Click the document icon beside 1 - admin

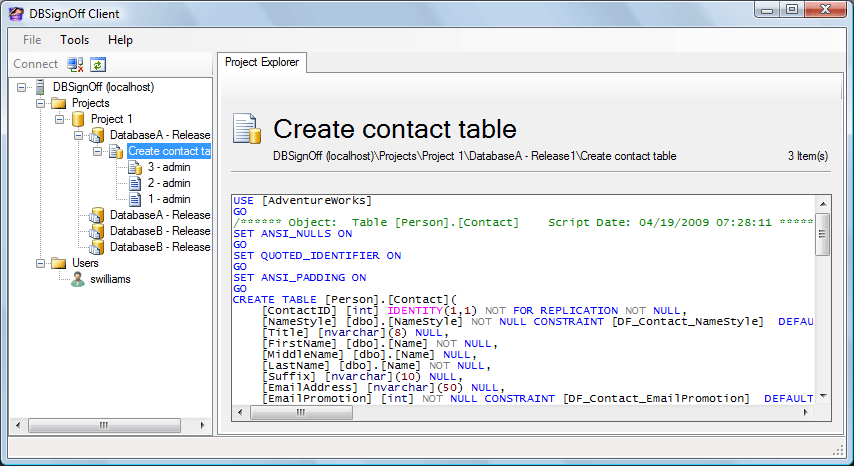pos(135,199)
